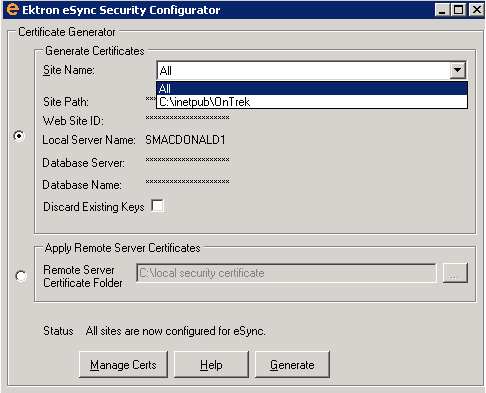Click the status message about eSync configuration
This screenshot has height=393, width=486.
(x=175, y=331)
